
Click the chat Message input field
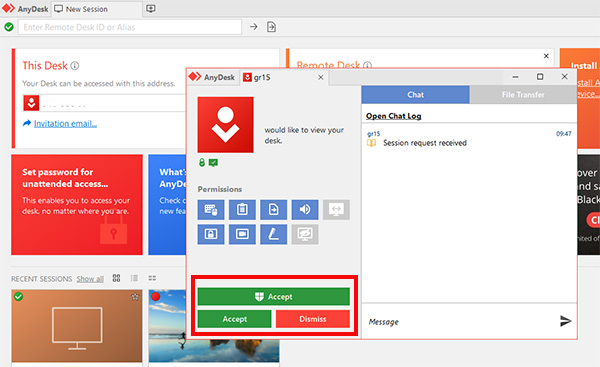[x=459, y=321]
